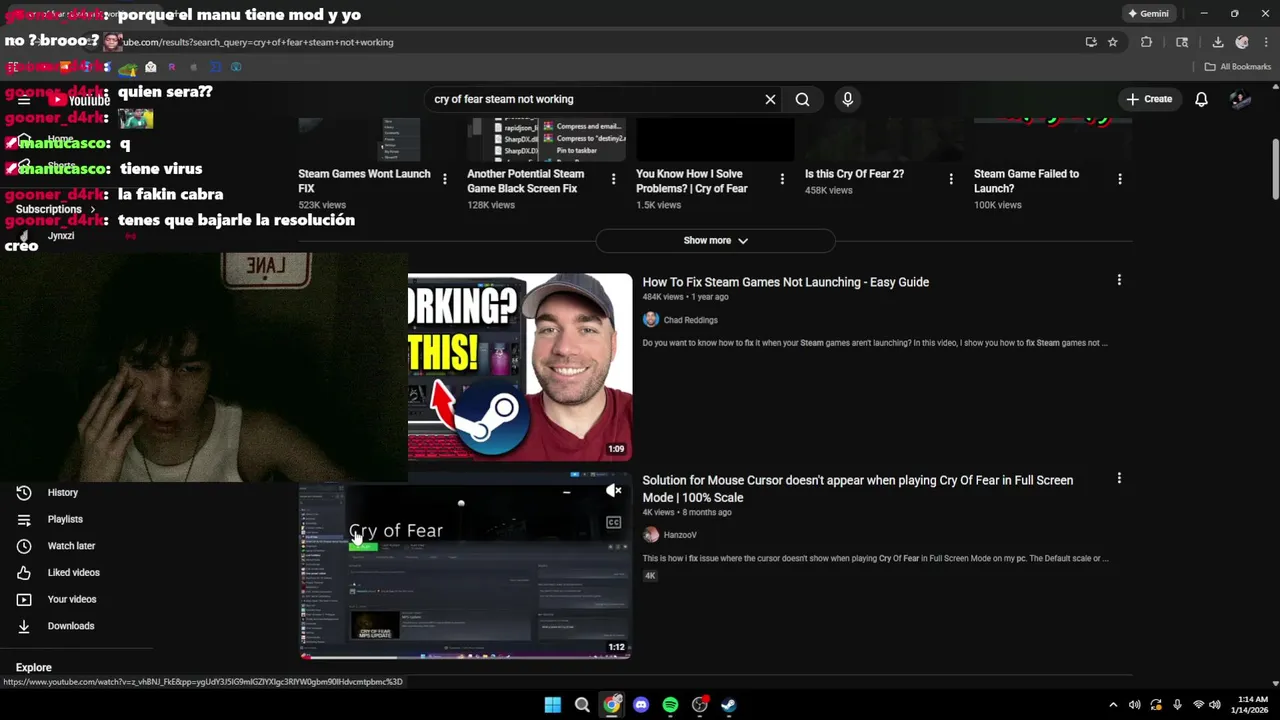Click the YouTube search input field
Viewport: 1280px width, 720px height.
click(x=595, y=99)
